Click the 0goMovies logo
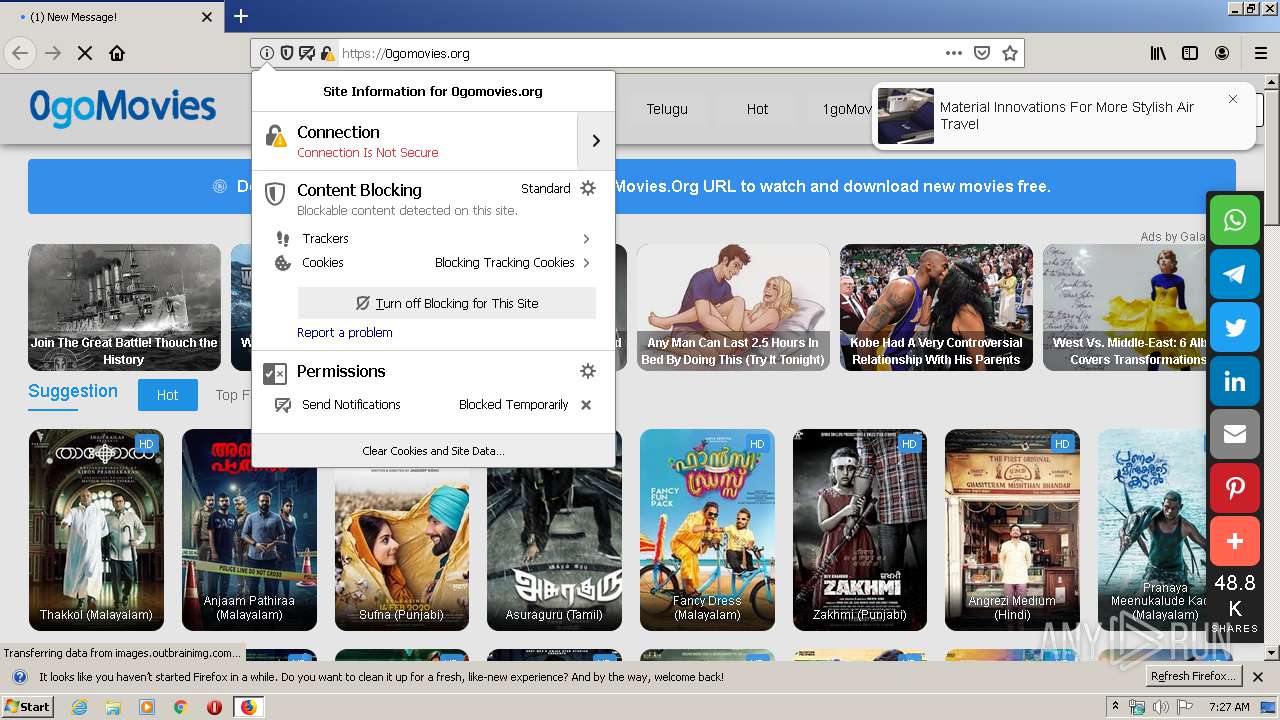Viewport: 1280px width, 720px height. click(122, 107)
